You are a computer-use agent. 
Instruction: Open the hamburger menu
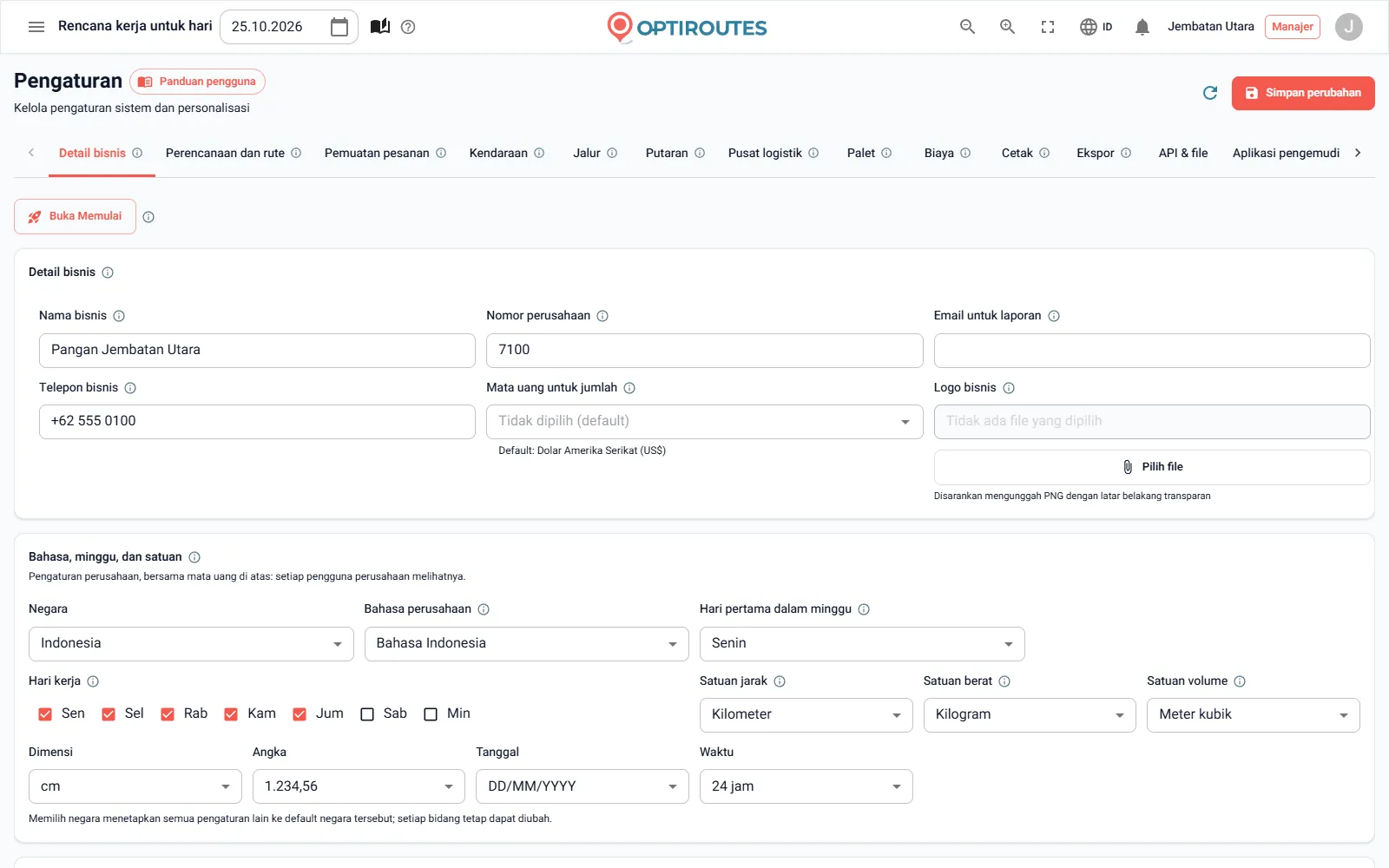36,27
